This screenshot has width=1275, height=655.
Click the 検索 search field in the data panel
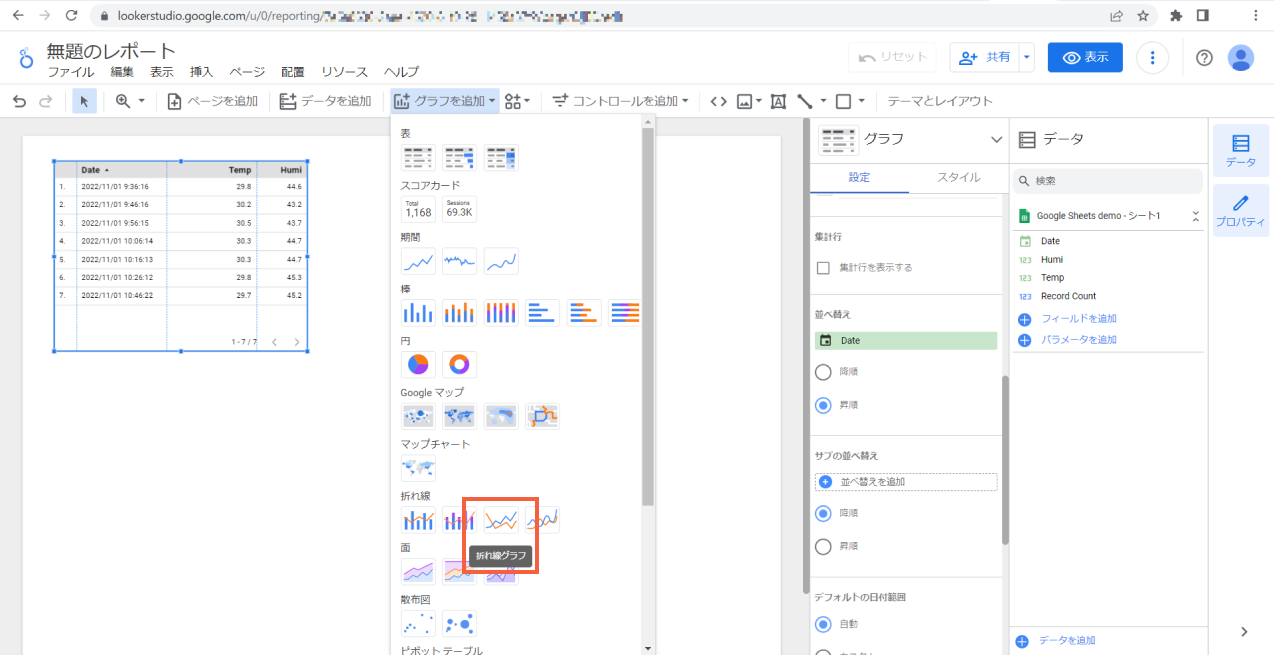pyautogui.click(x=1107, y=180)
